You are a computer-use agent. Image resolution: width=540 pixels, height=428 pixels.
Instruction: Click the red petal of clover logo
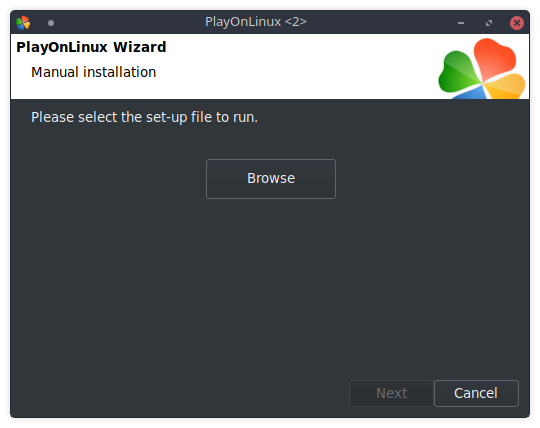pyautogui.click(x=495, y=57)
